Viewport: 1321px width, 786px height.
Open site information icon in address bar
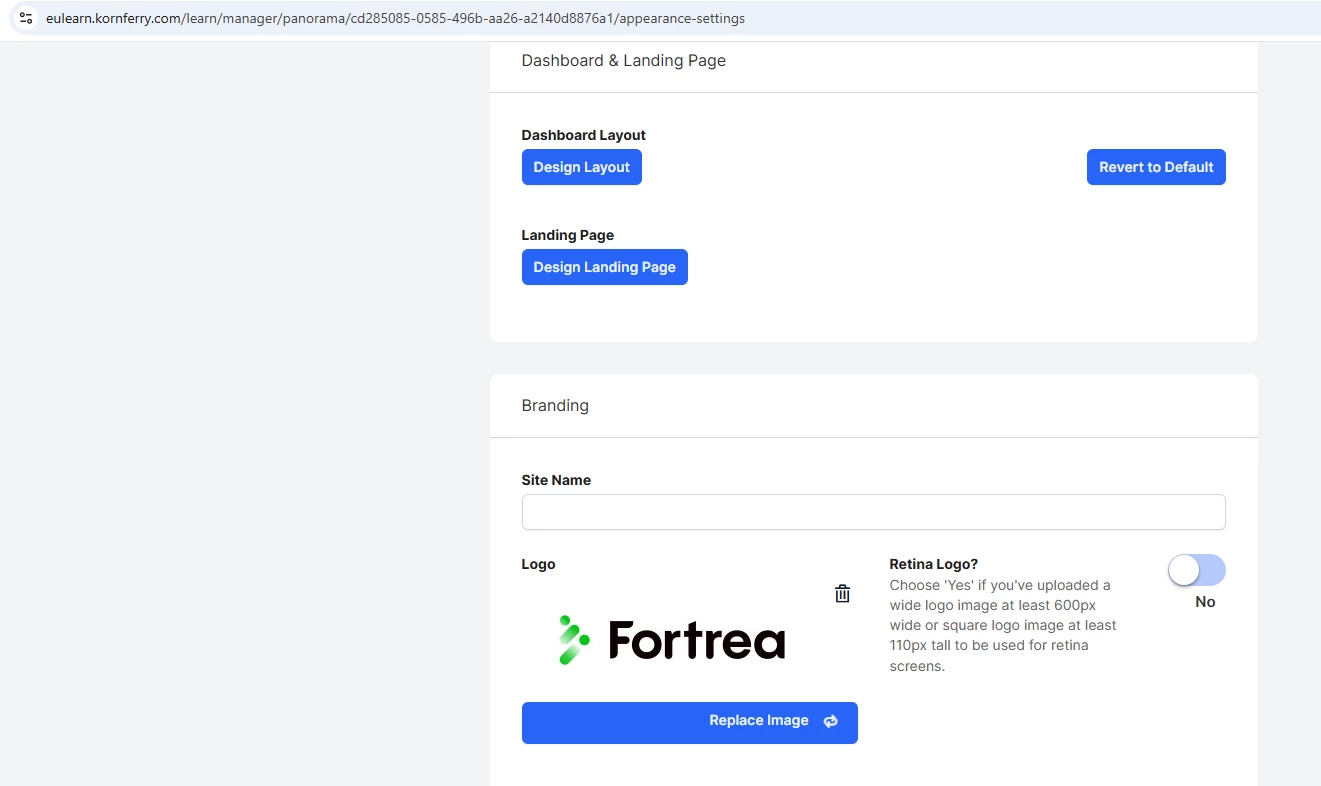click(x=26, y=18)
